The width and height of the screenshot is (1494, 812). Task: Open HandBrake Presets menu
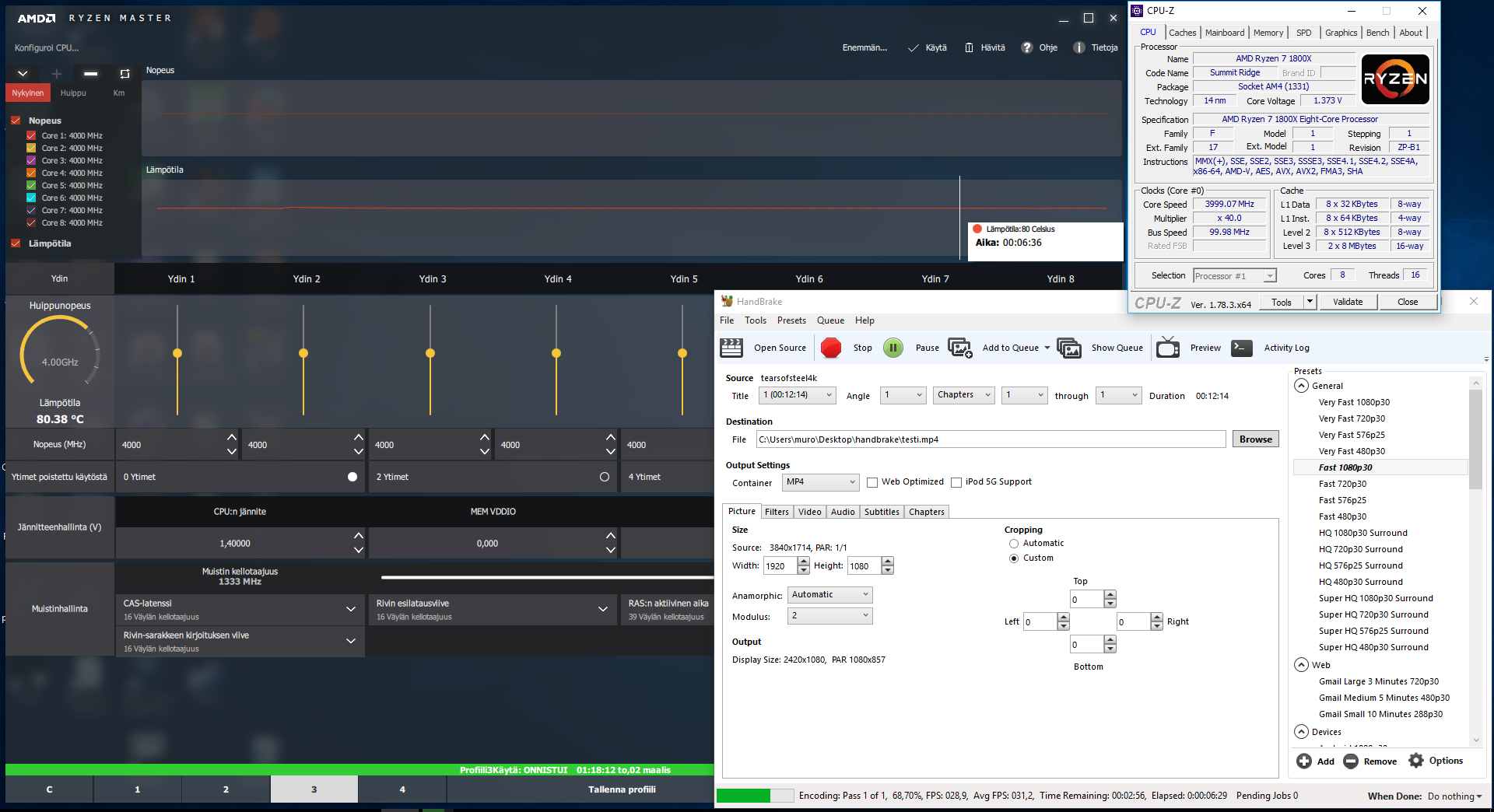pos(791,320)
